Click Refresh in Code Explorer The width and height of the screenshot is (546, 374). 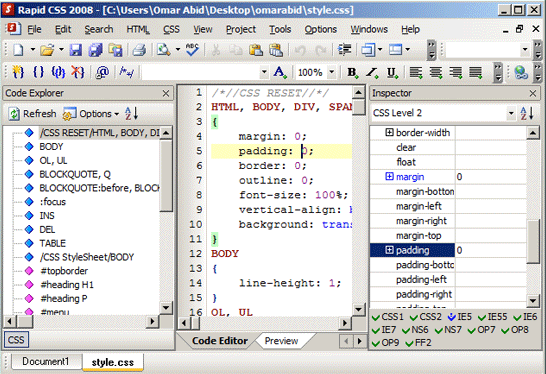point(32,114)
